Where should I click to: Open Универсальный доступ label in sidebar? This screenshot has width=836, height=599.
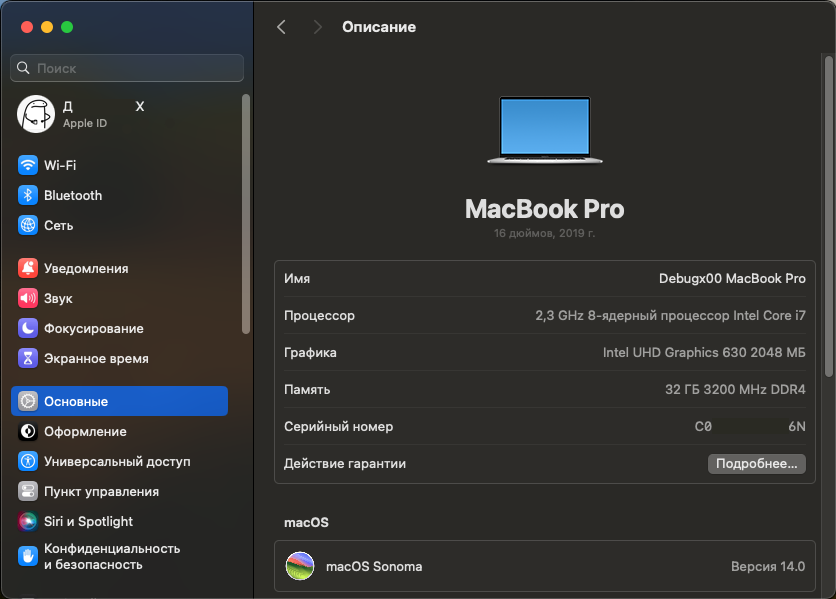(x=117, y=461)
